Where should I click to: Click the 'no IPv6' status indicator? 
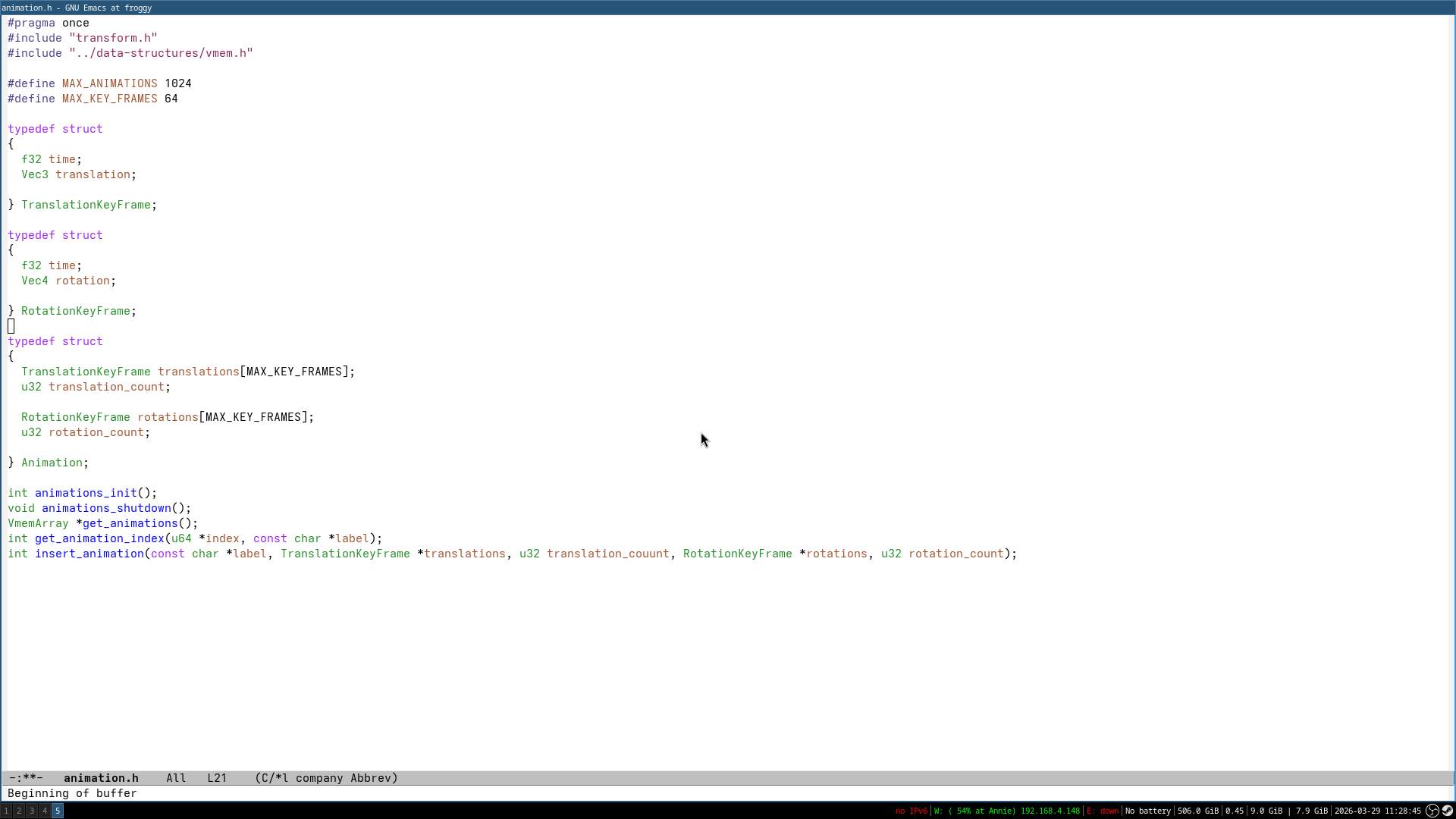911,811
